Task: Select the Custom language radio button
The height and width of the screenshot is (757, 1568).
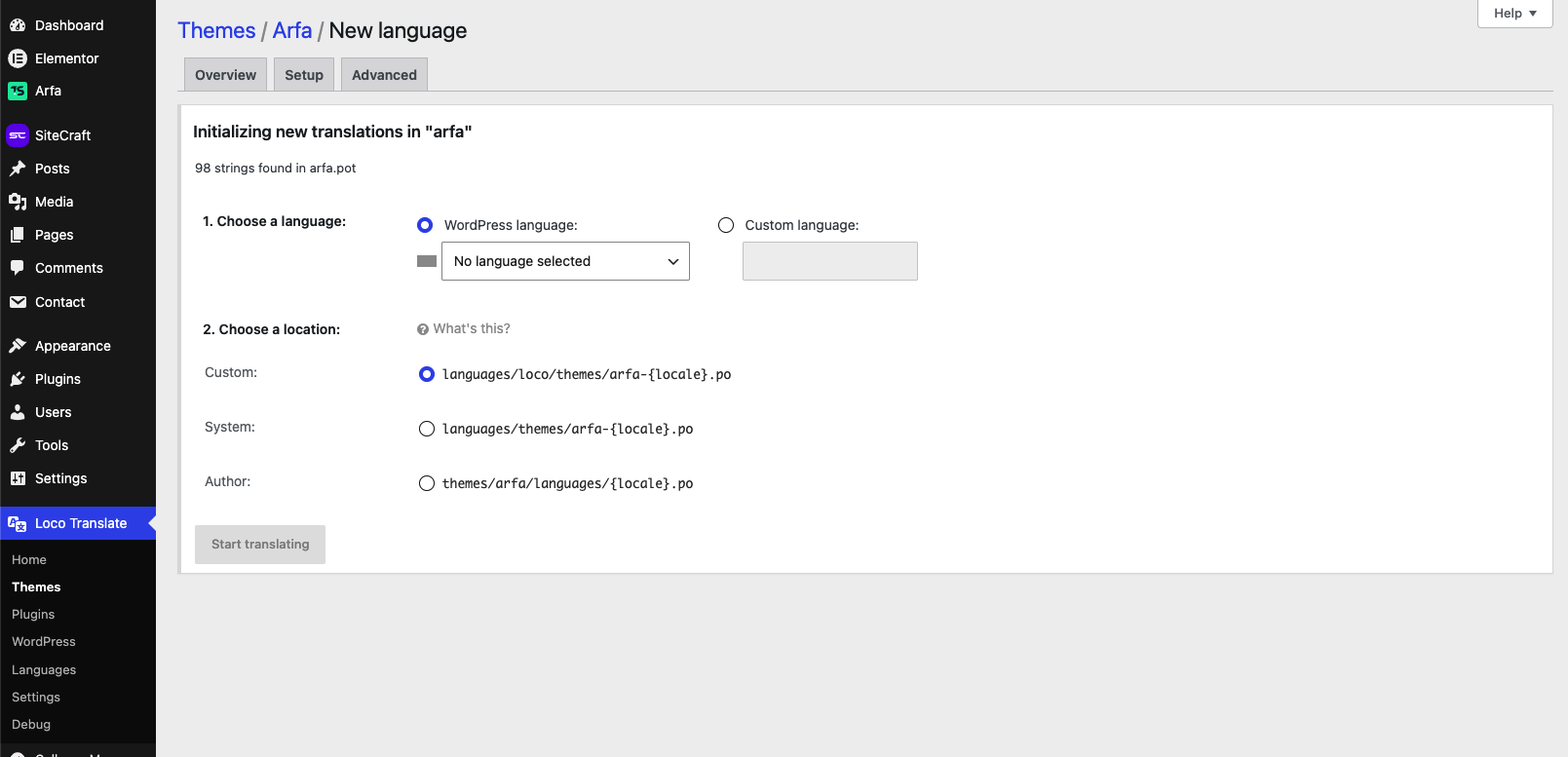Action: tap(726, 225)
